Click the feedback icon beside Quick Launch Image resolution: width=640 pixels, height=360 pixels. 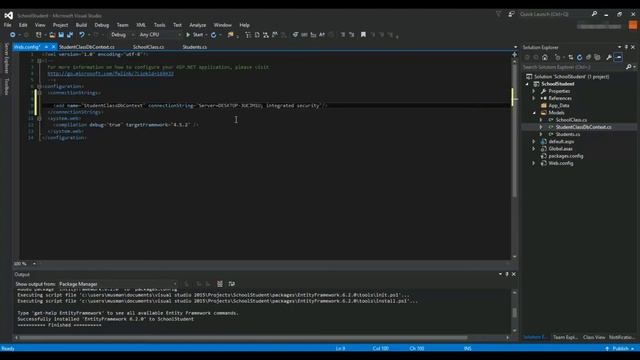511,14
